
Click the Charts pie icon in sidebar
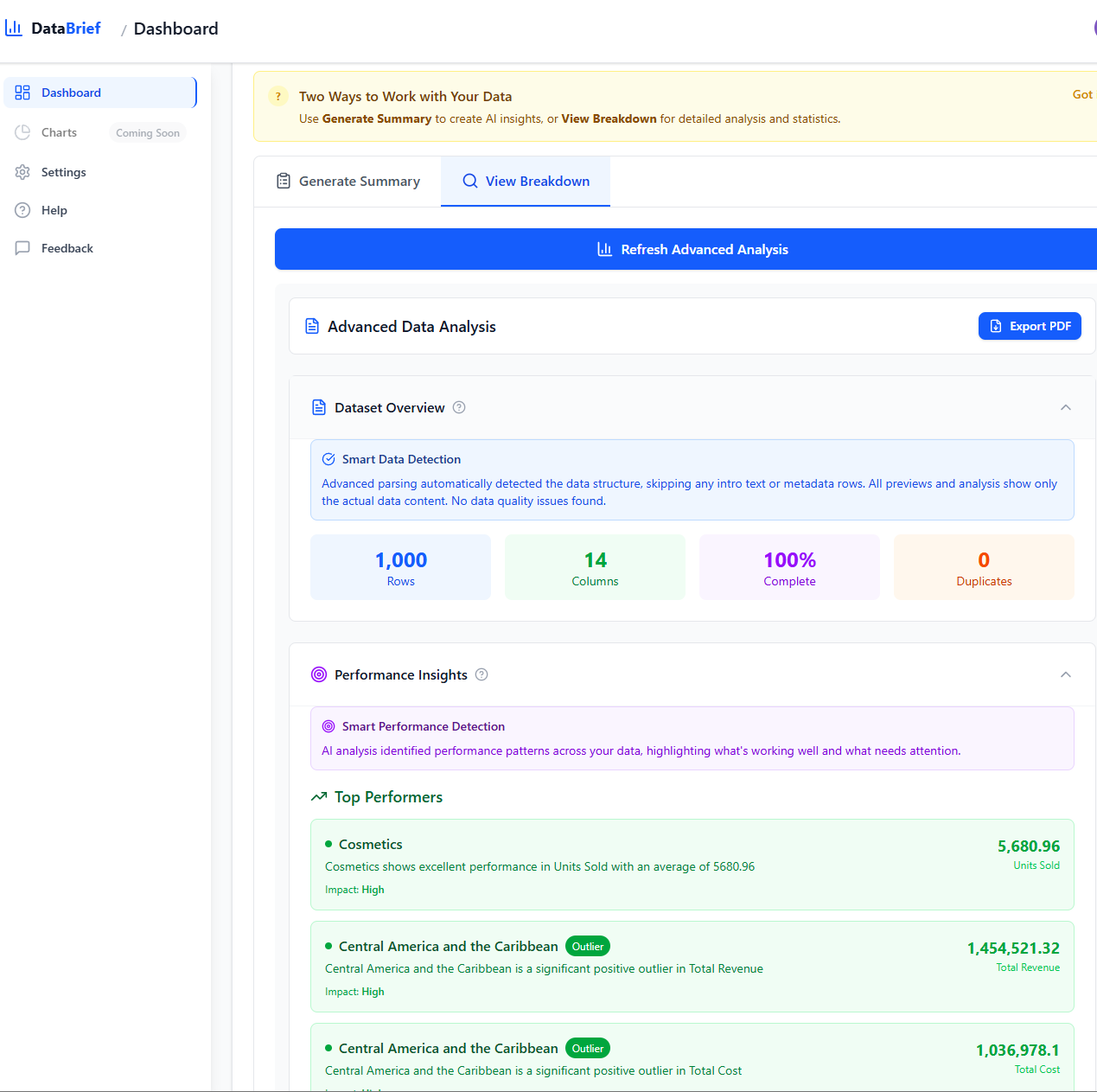(22, 132)
